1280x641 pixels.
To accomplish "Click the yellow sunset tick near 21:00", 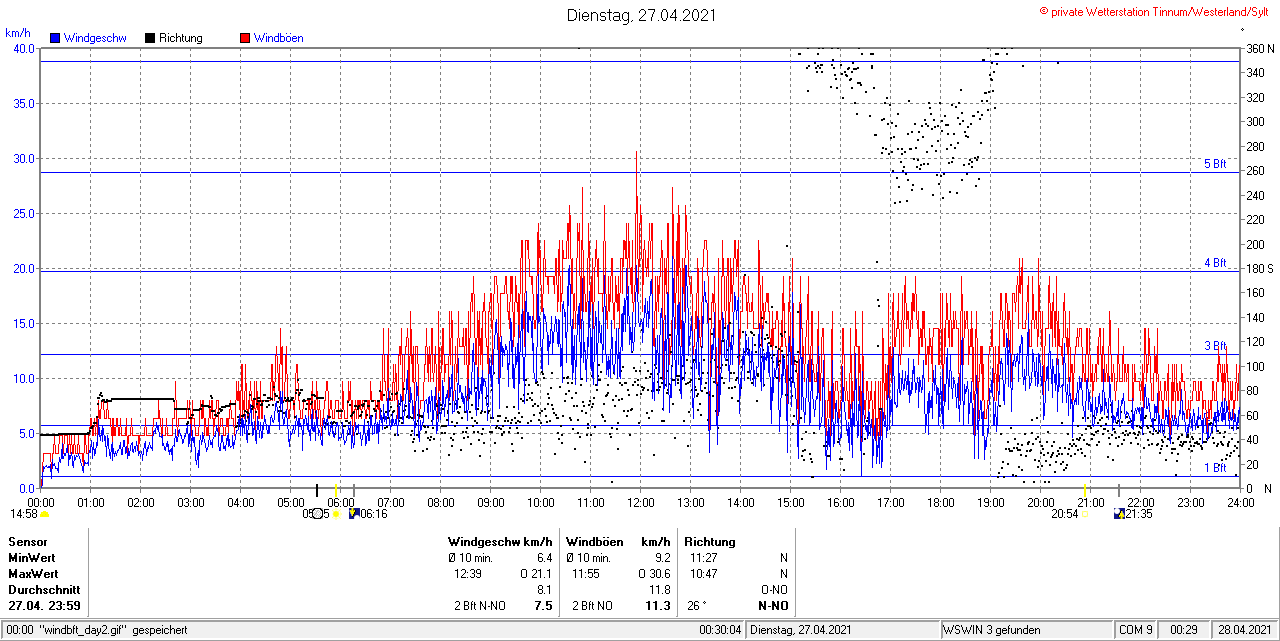I will (1085, 489).
